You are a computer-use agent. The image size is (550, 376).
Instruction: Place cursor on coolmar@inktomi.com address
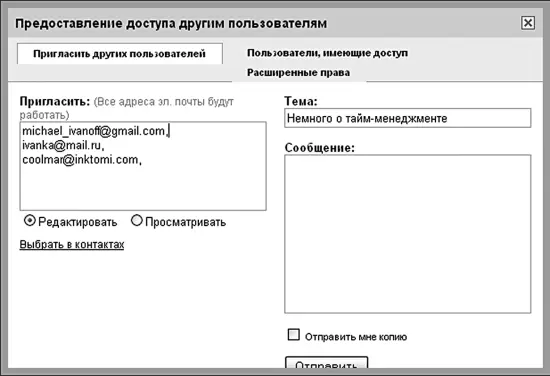click(x=80, y=160)
